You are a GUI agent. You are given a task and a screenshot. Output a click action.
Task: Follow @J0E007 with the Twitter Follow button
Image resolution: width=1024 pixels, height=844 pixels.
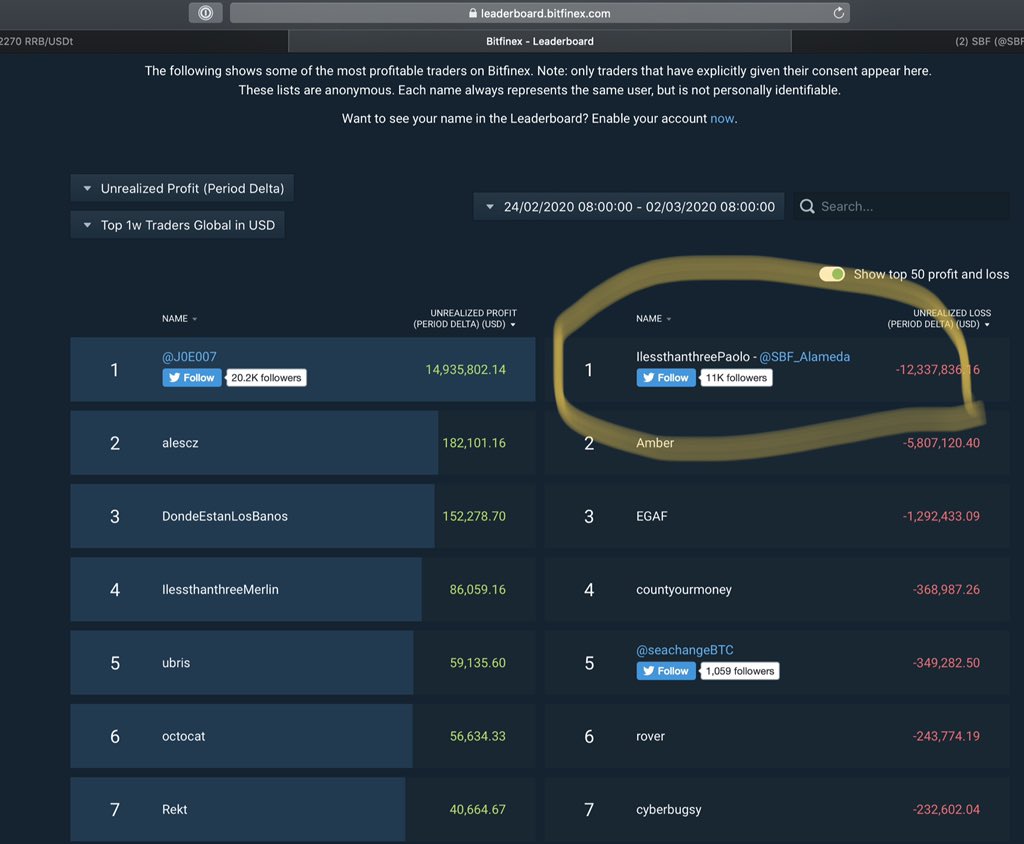click(192, 378)
